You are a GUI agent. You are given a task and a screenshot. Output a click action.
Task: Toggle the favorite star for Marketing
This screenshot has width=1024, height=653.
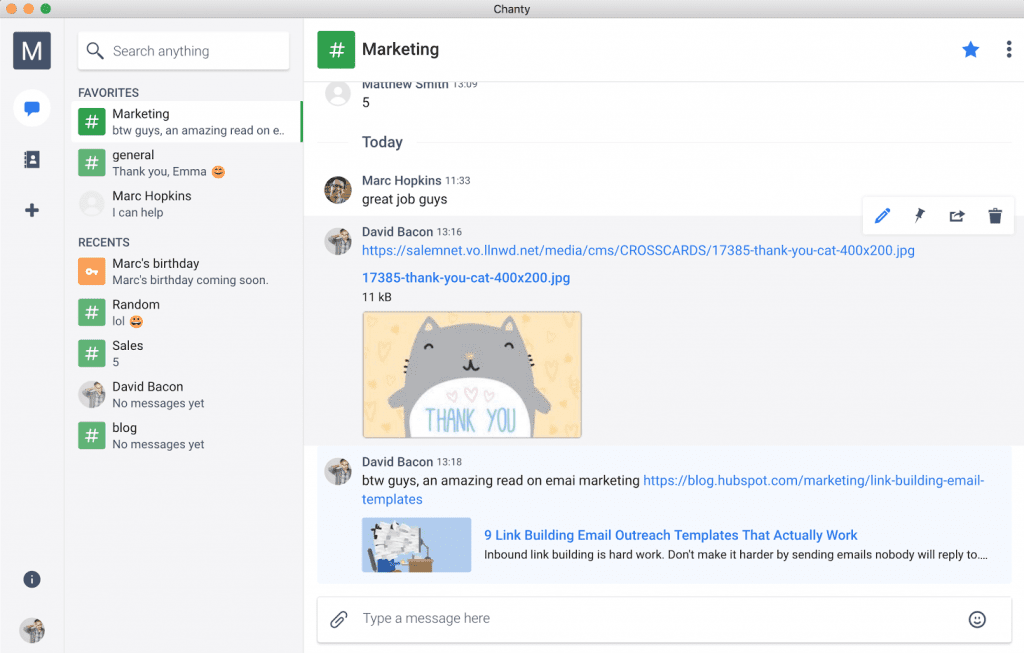[970, 50]
